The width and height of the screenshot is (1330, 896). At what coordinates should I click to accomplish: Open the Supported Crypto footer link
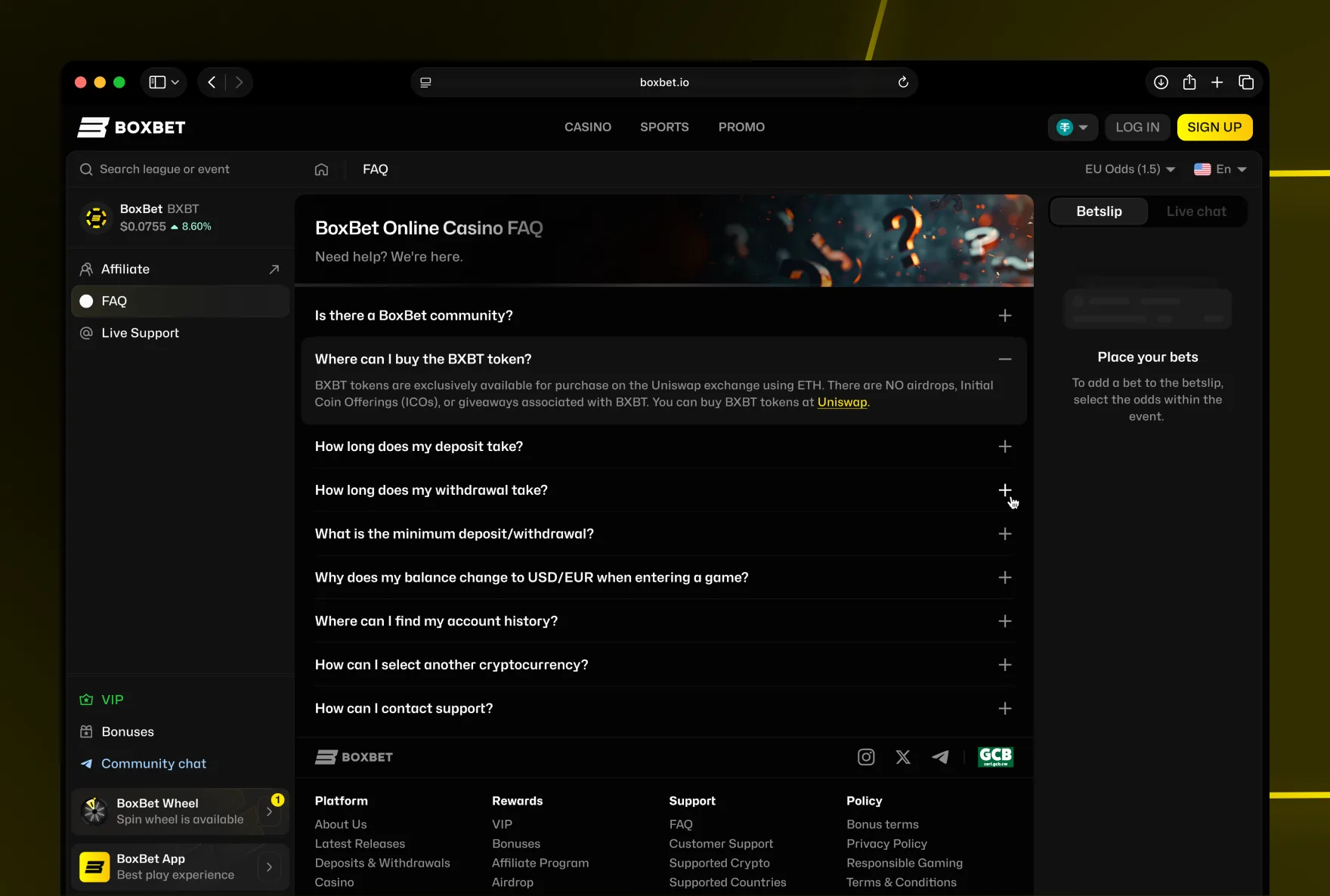719,863
